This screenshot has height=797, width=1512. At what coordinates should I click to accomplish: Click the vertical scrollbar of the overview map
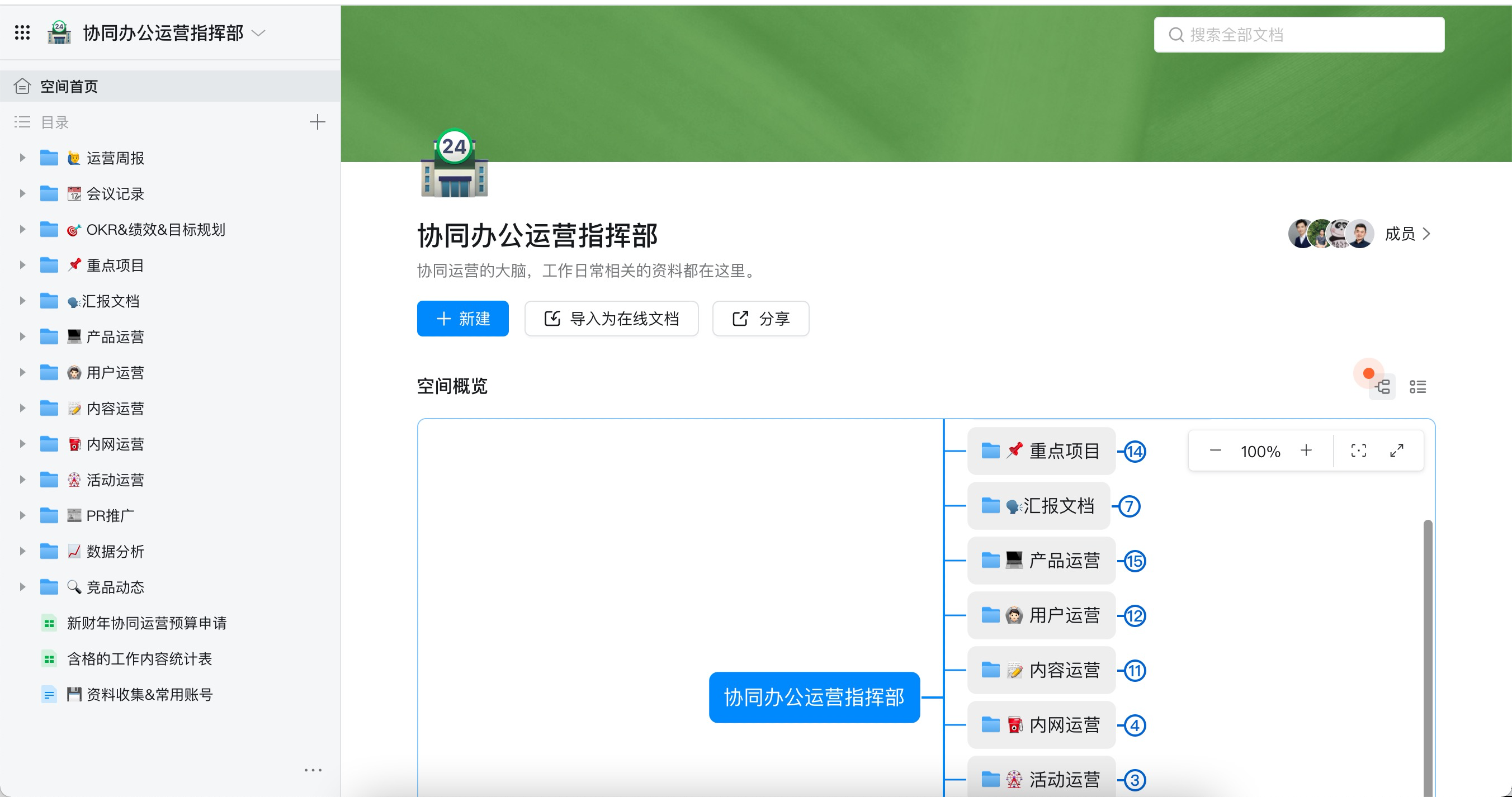1429,646
